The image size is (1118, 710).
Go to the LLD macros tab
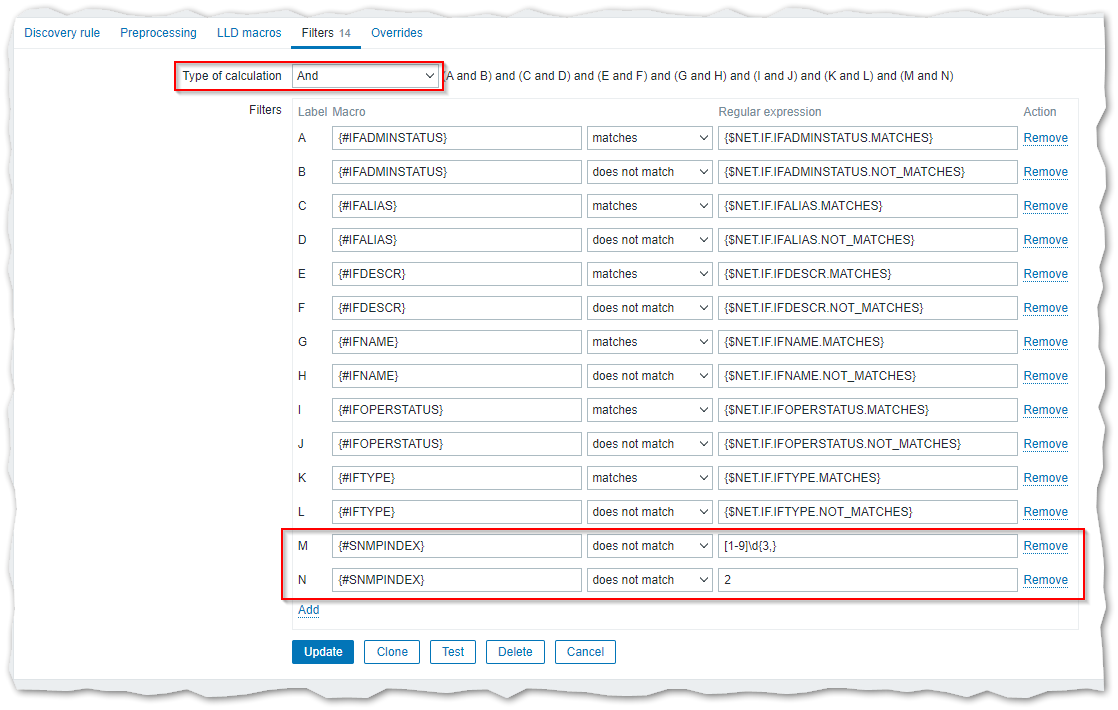pos(249,33)
